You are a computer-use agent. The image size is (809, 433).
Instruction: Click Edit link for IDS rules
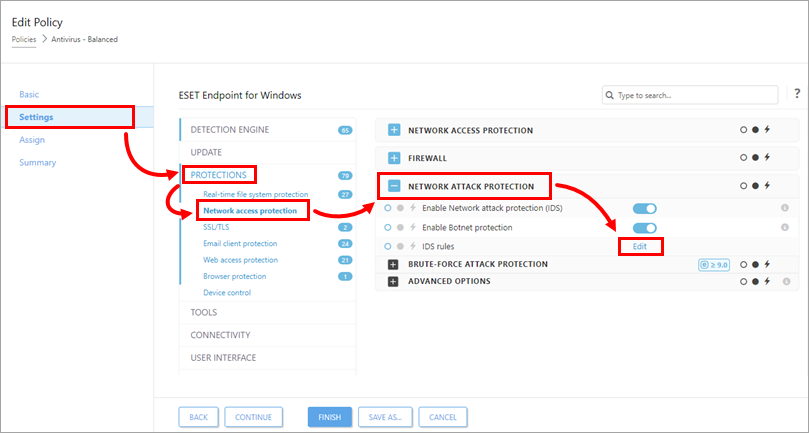pyautogui.click(x=640, y=247)
